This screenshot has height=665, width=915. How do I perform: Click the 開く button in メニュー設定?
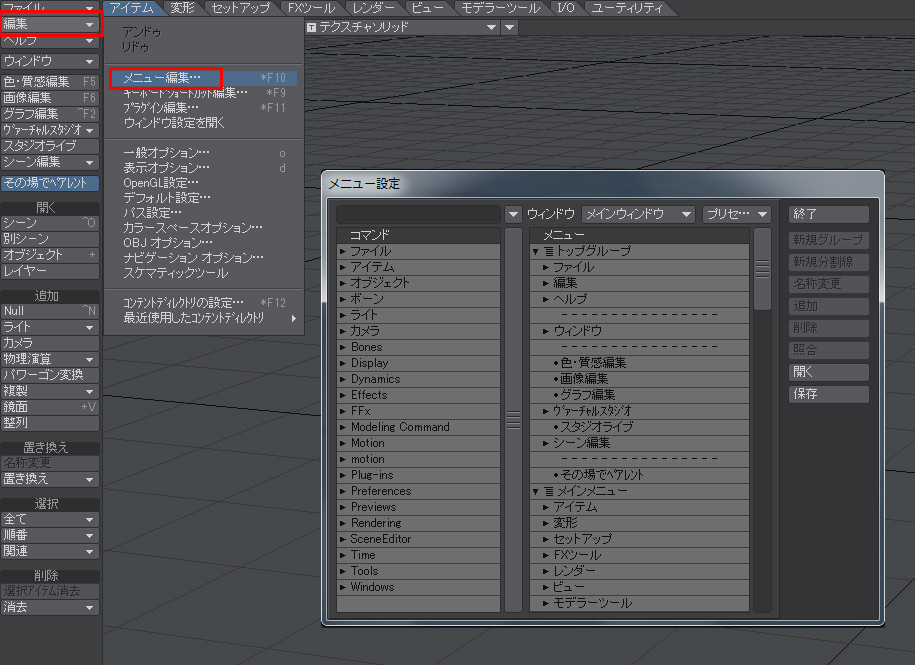(828, 372)
